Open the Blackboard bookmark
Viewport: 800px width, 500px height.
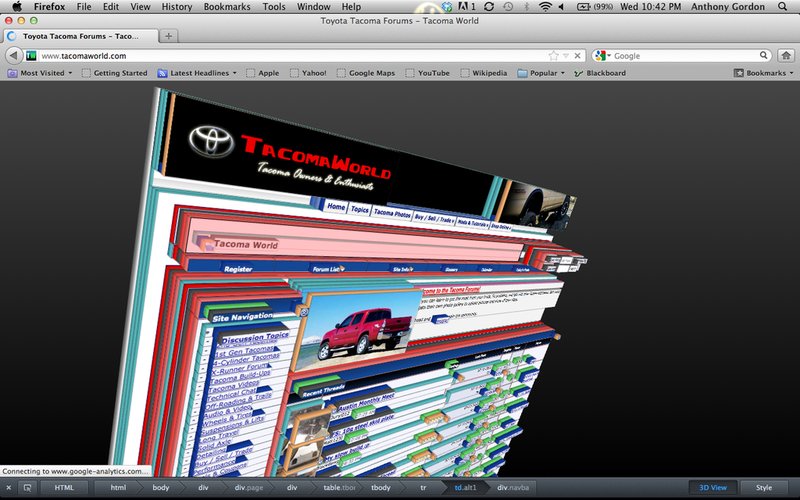(600, 73)
